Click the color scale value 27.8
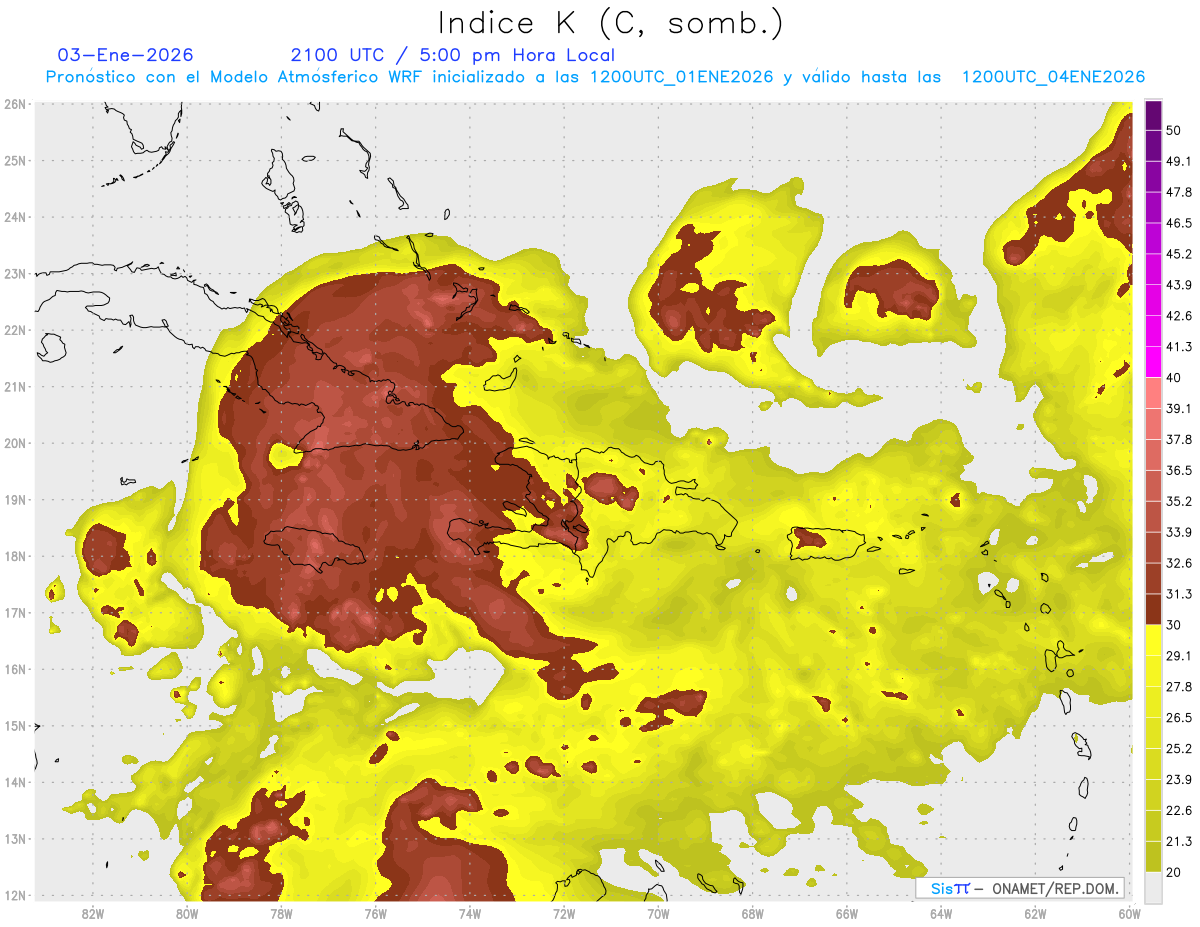The image size is (1200, 927). 1179,686
